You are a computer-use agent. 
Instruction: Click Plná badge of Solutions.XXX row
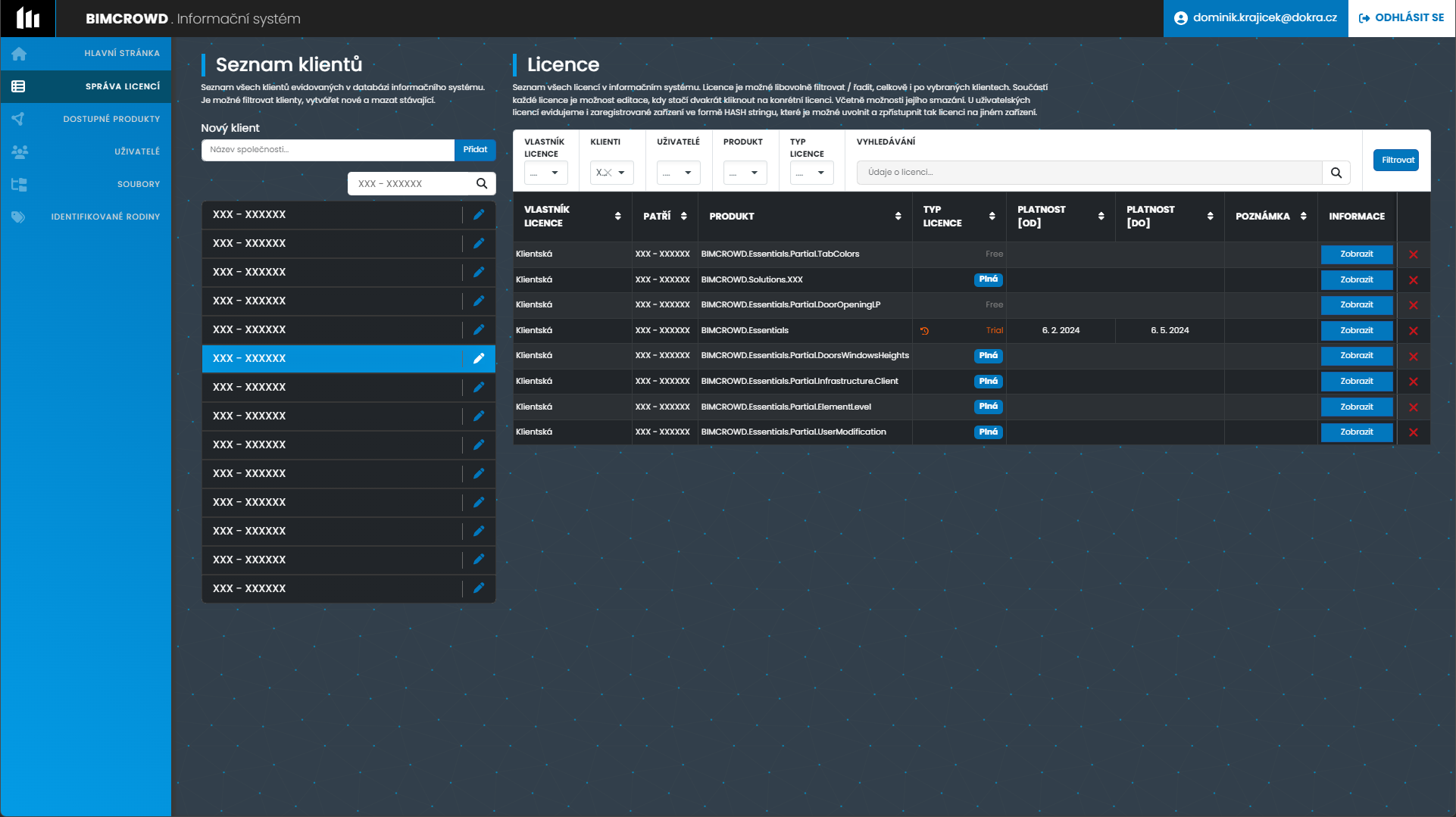coord(989,280)
